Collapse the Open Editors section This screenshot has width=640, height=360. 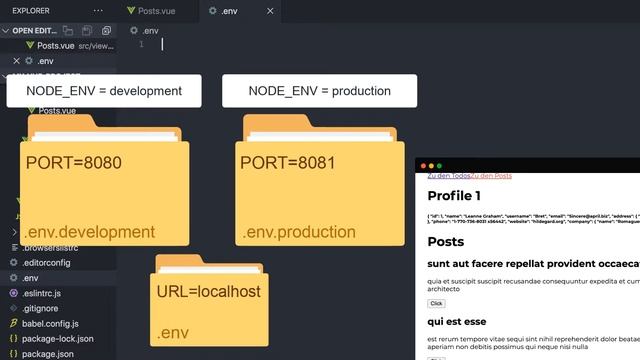tap(5, 31)
